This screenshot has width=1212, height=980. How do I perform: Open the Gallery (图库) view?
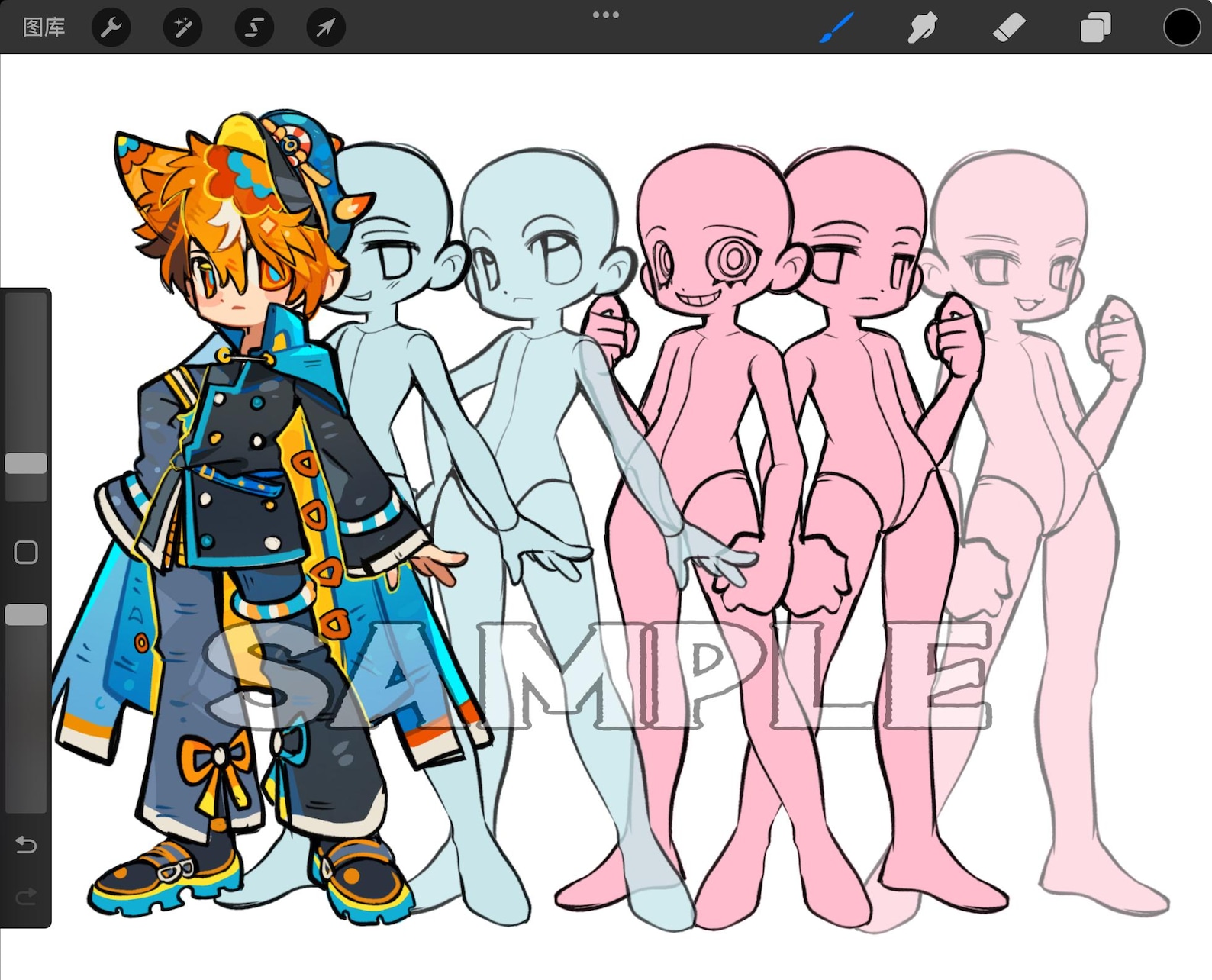[44, 27]
